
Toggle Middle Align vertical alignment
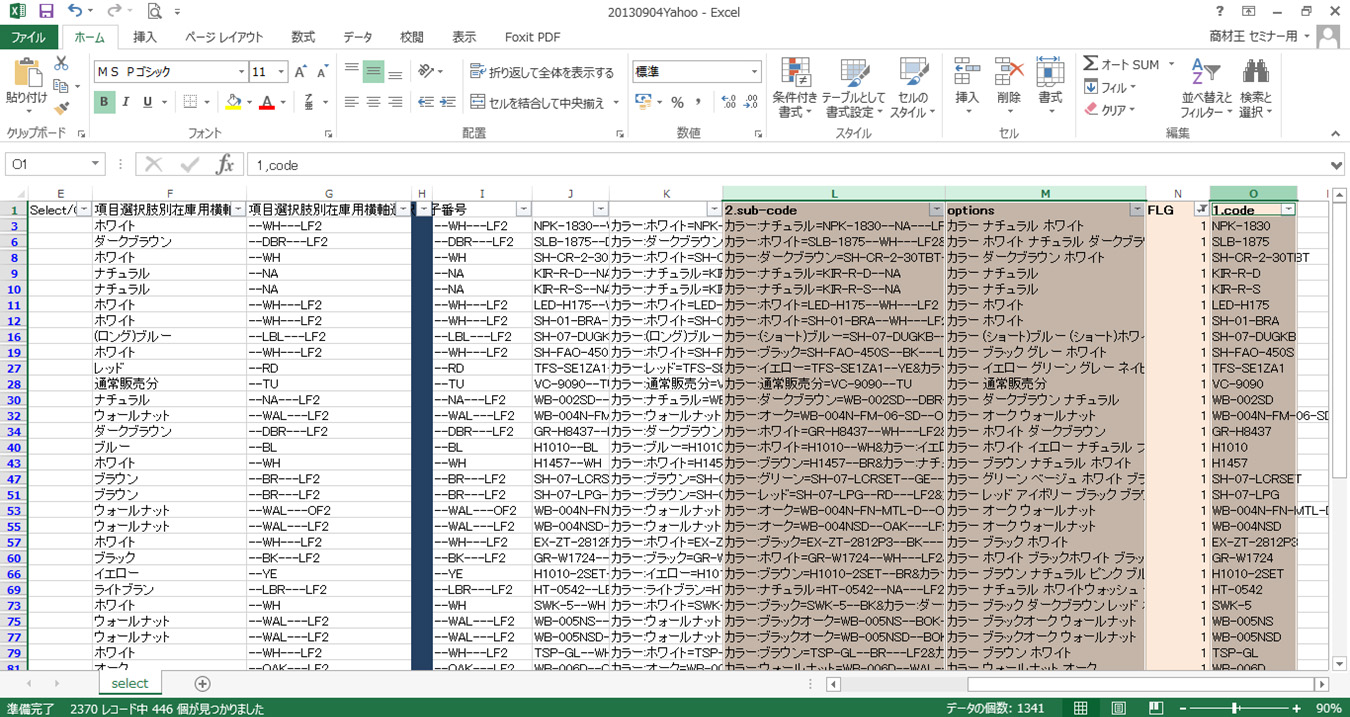pos(373,72)
